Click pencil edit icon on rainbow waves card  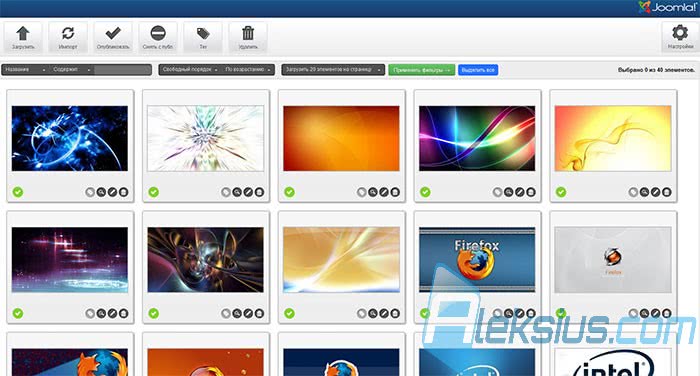[x=520, y=192]
